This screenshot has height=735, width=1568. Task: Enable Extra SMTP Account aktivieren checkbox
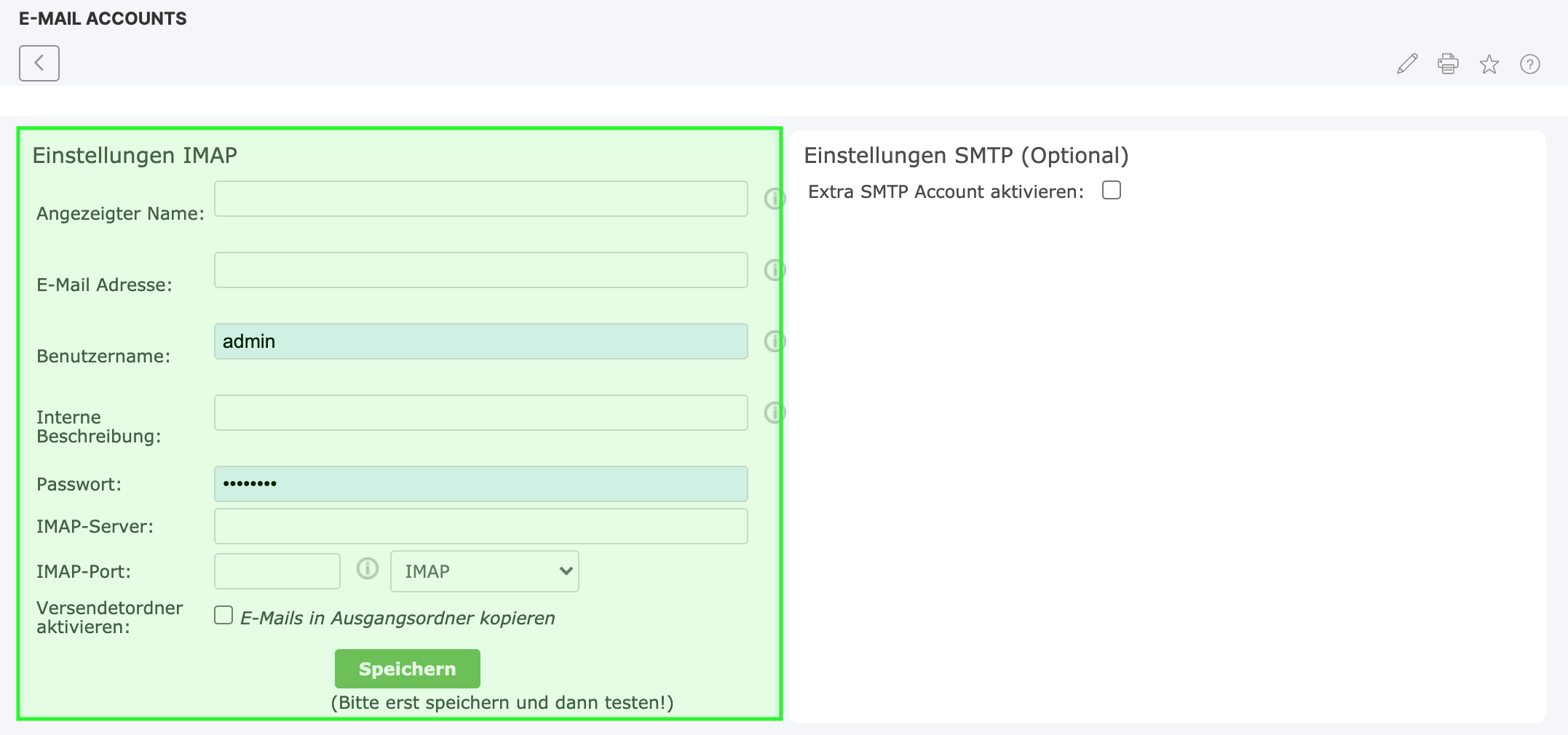tap(1111, 191)
